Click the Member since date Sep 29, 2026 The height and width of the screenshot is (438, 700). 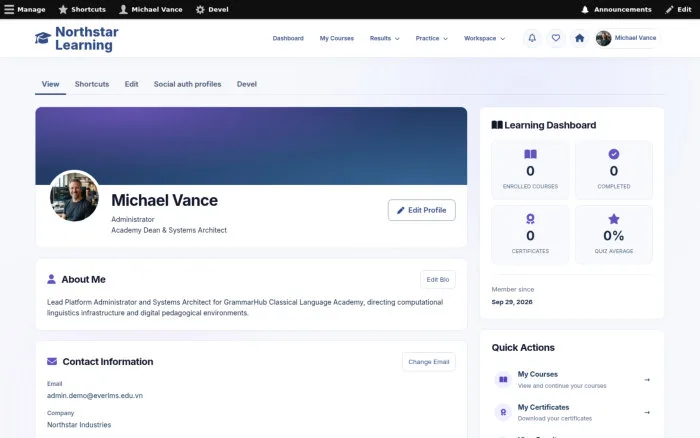point(512,302)
